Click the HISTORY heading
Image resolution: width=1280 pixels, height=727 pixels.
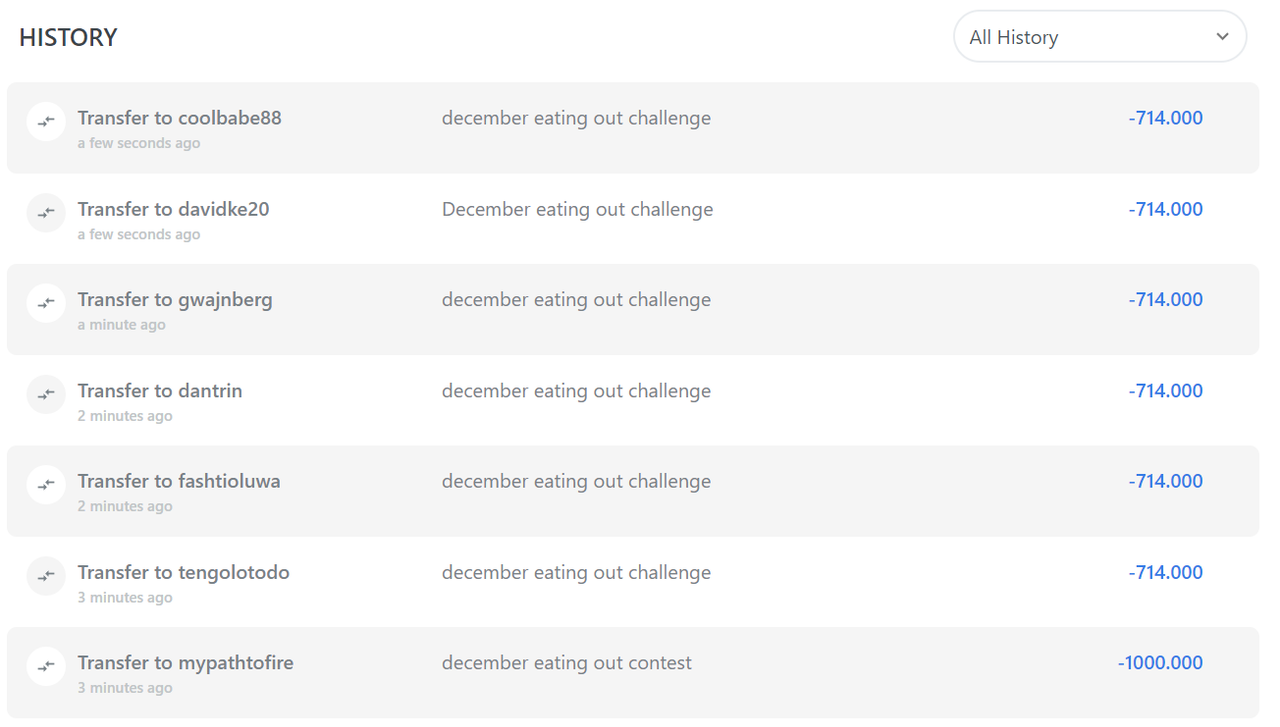pyautogui.click(x=68, y=38)
